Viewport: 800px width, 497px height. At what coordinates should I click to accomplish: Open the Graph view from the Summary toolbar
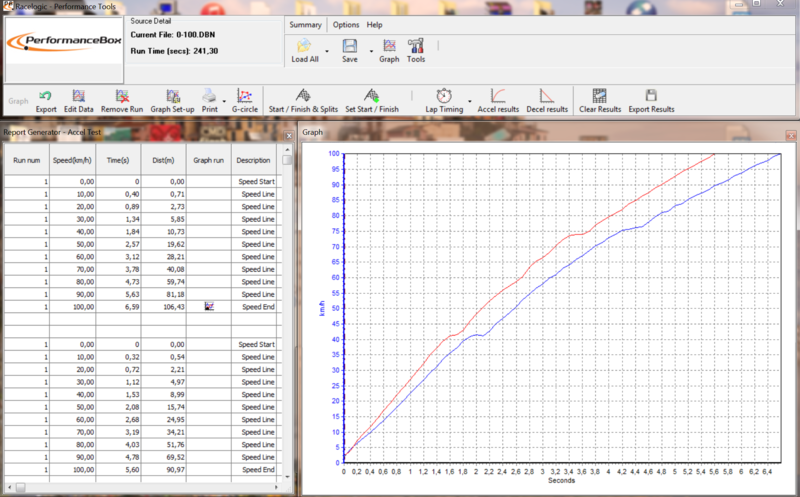[389, 46]
